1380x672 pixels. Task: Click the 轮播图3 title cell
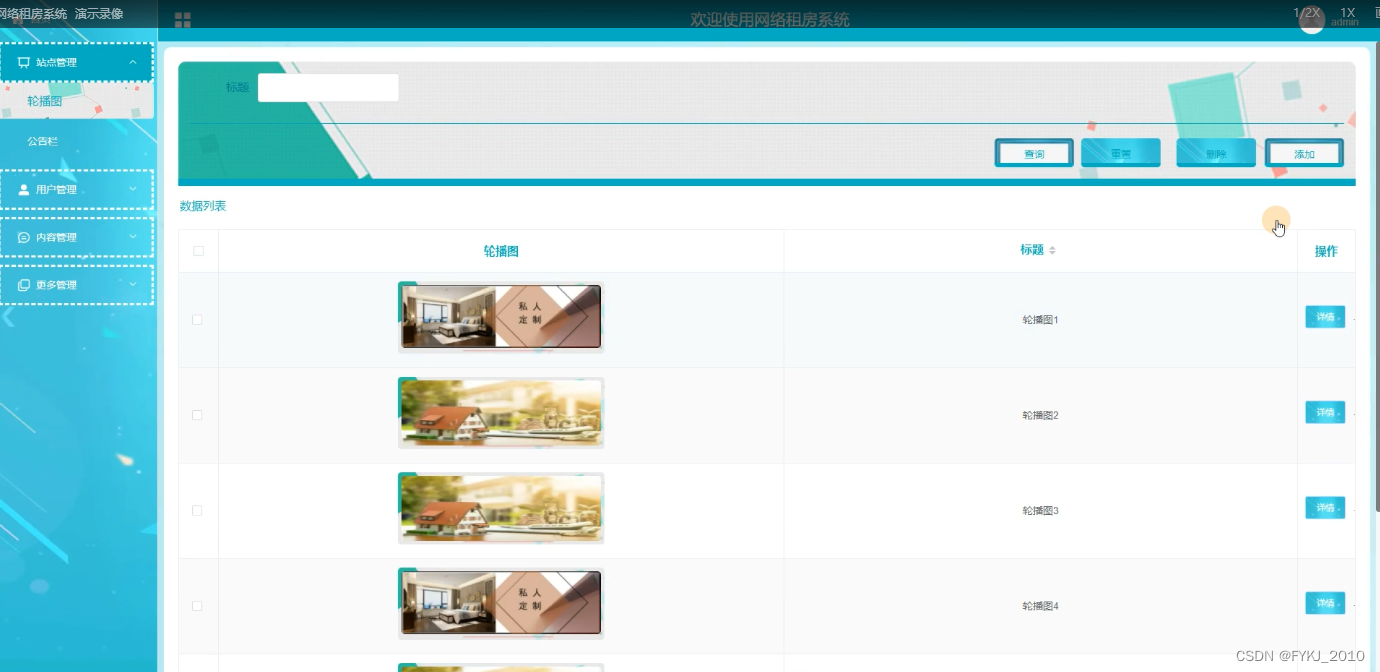click(x=1040, y=511)
